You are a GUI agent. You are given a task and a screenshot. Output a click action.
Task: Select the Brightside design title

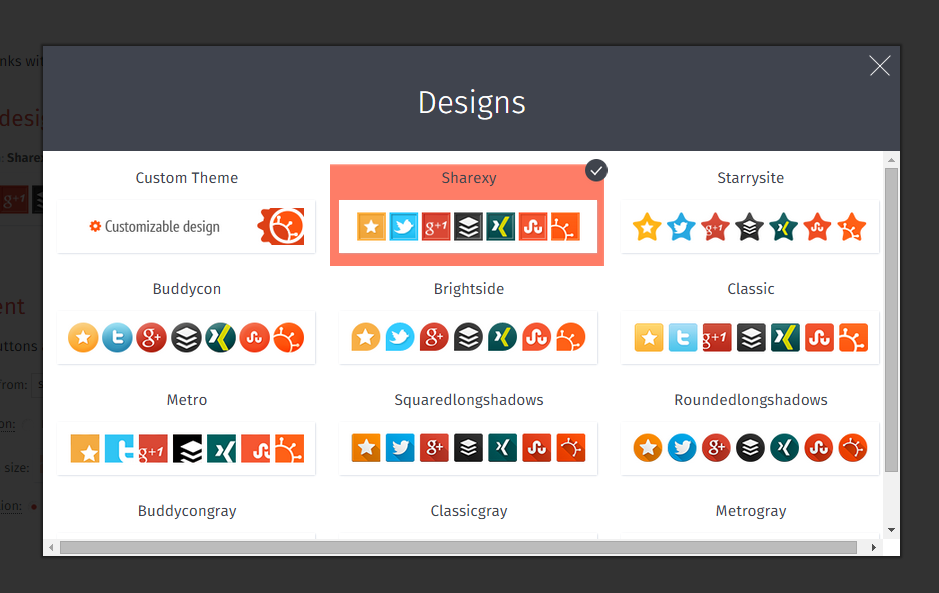point(469,289)
